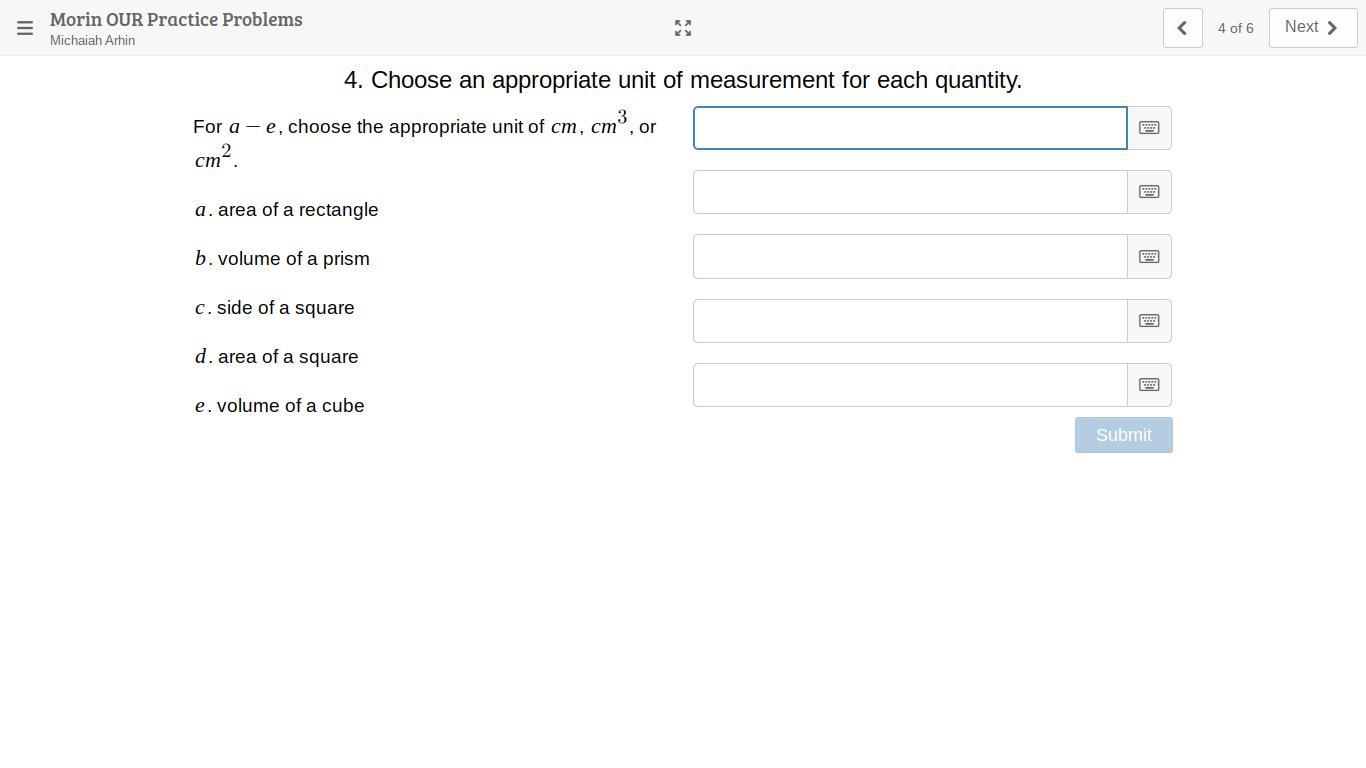Click the '4 of 6' page indicator
The height and width of the screenshot is (768, 1366).
(x=1235, y=28)
